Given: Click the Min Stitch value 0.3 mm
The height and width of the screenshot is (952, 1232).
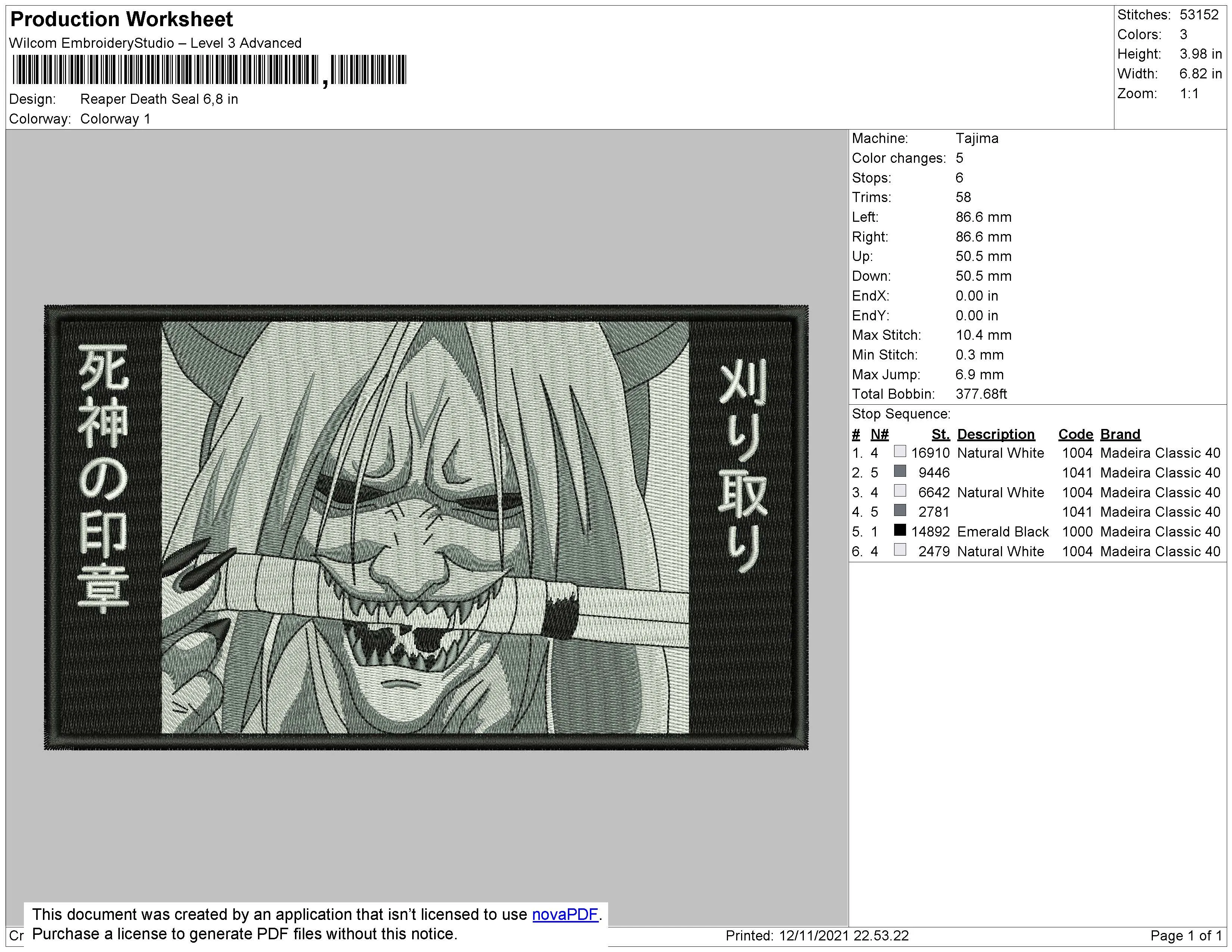Looking at the screenshot, I should point(979,355).
